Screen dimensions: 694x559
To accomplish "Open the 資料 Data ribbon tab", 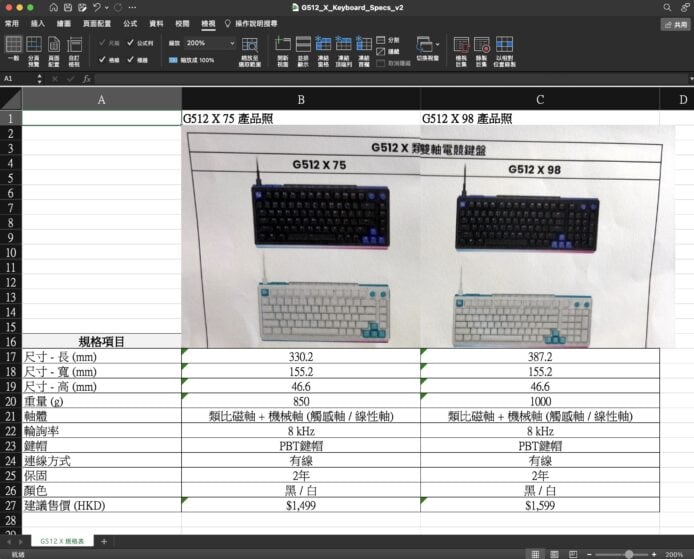I will (156, 23).
